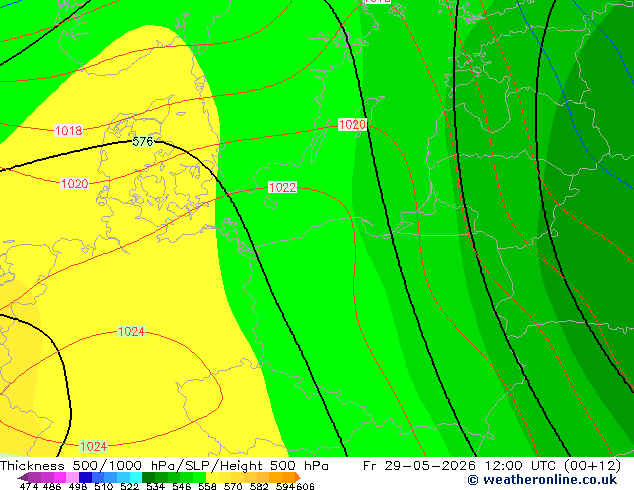Click the legend value 474
The image size is (634, 490).
pos(29,486)
